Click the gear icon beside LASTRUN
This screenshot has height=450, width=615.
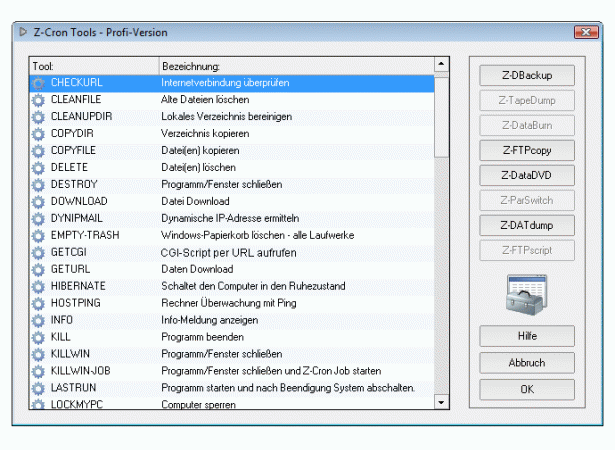38,388
